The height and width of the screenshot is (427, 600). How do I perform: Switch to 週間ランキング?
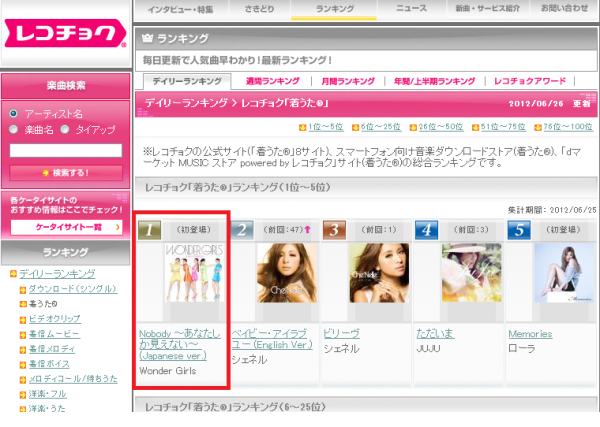tap(272, 81)
